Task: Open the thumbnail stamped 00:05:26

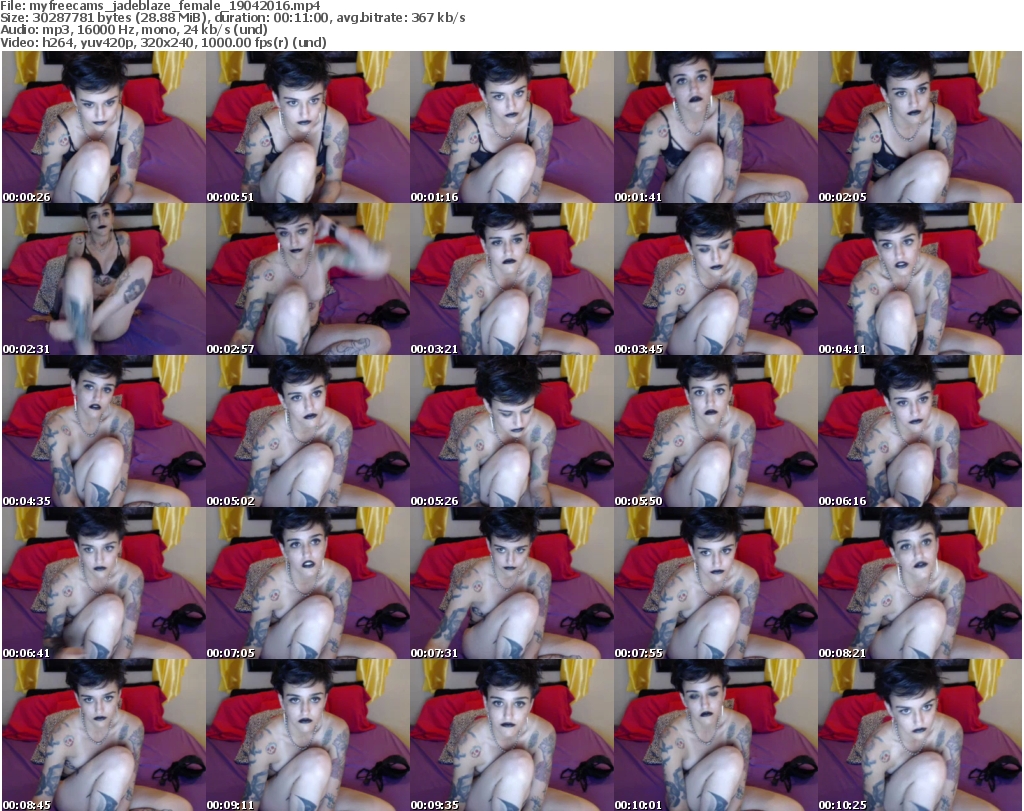Action: [x=511, y=432]
